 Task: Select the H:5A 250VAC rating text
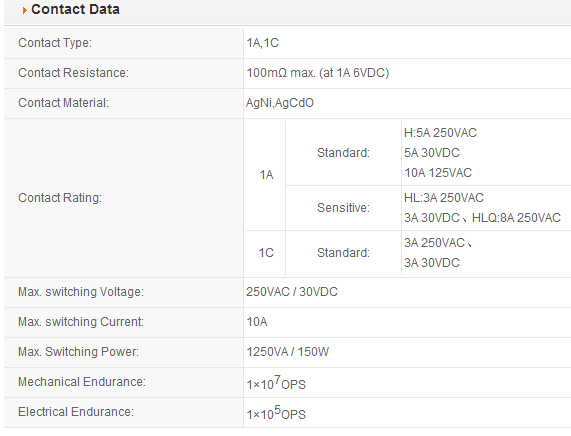pyautogui.click(x=440, y=133)
